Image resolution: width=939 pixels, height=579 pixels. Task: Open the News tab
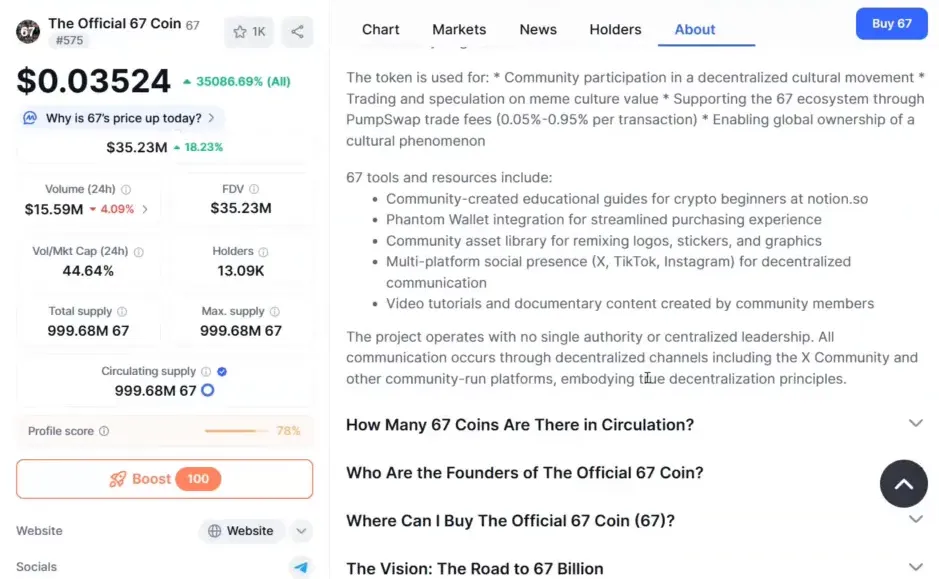(538, 30)
